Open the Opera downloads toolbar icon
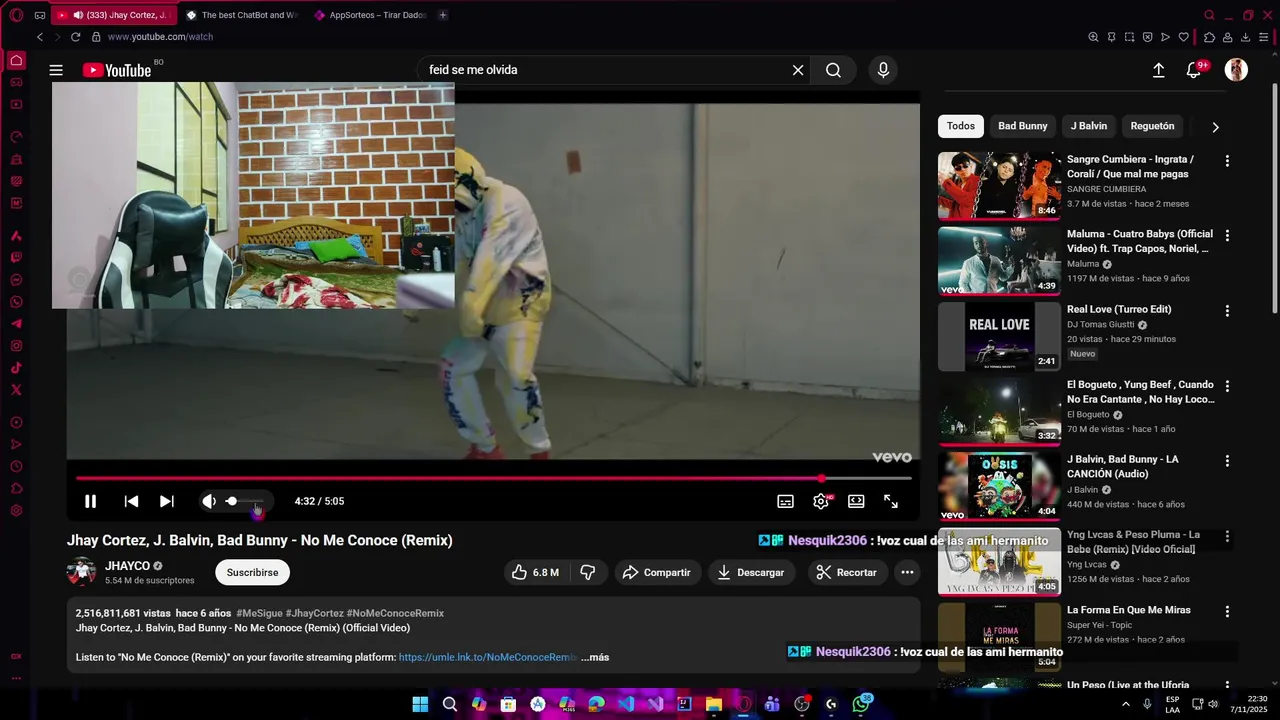The height and width of the screenshot is (720, 1280). (1246, 37)
